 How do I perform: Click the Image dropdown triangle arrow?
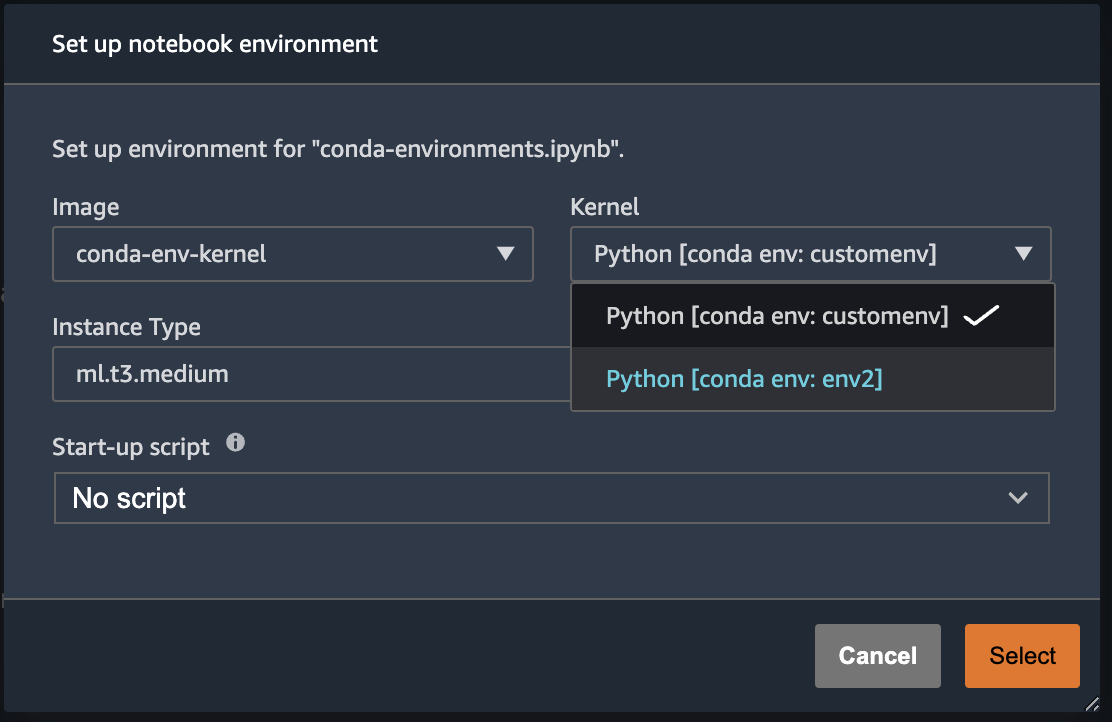tap(506, 254)
